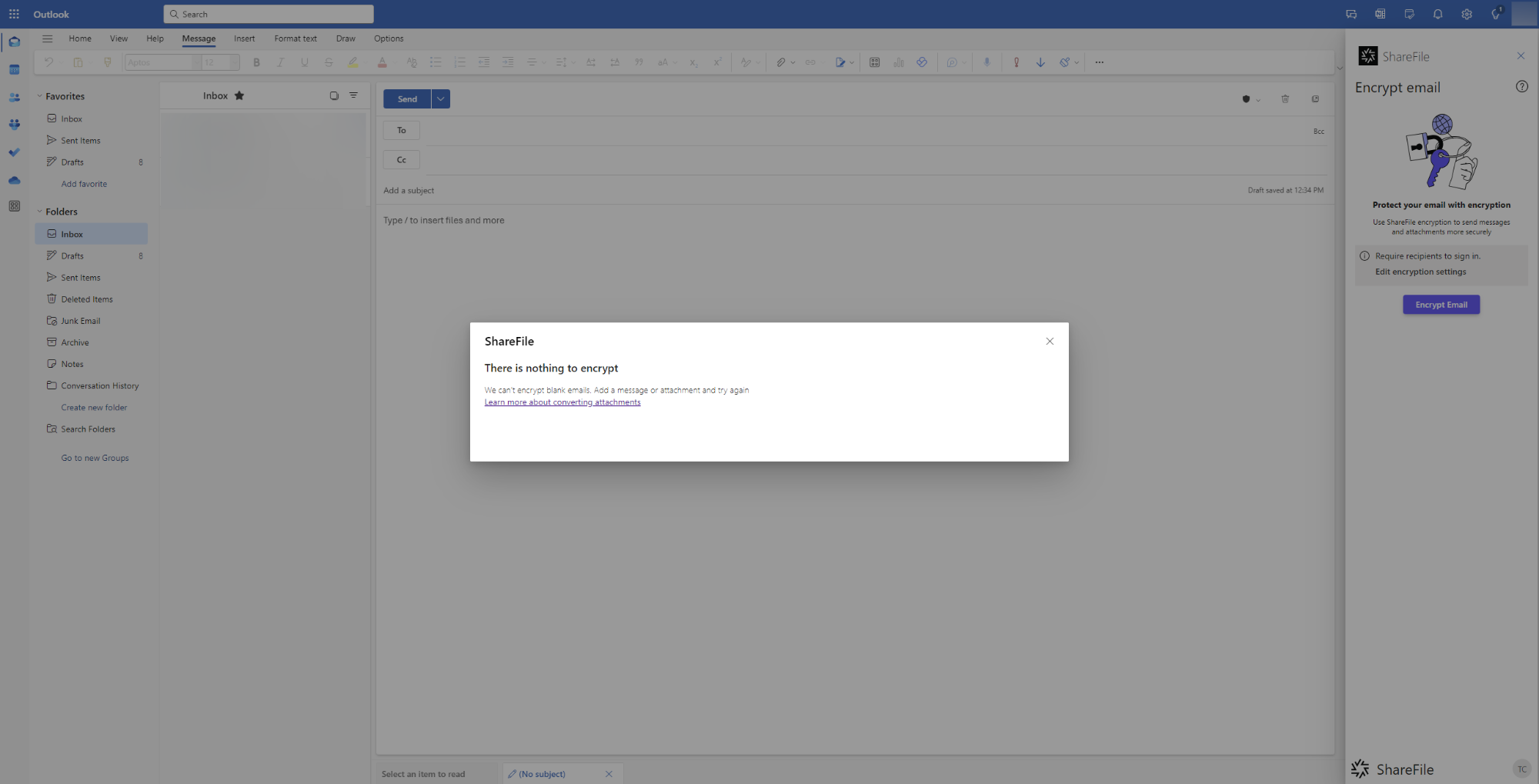This screenshot has height=784, width=1539.
Task: Insert a quote with the quotes icon
Action: click(639, 62)
